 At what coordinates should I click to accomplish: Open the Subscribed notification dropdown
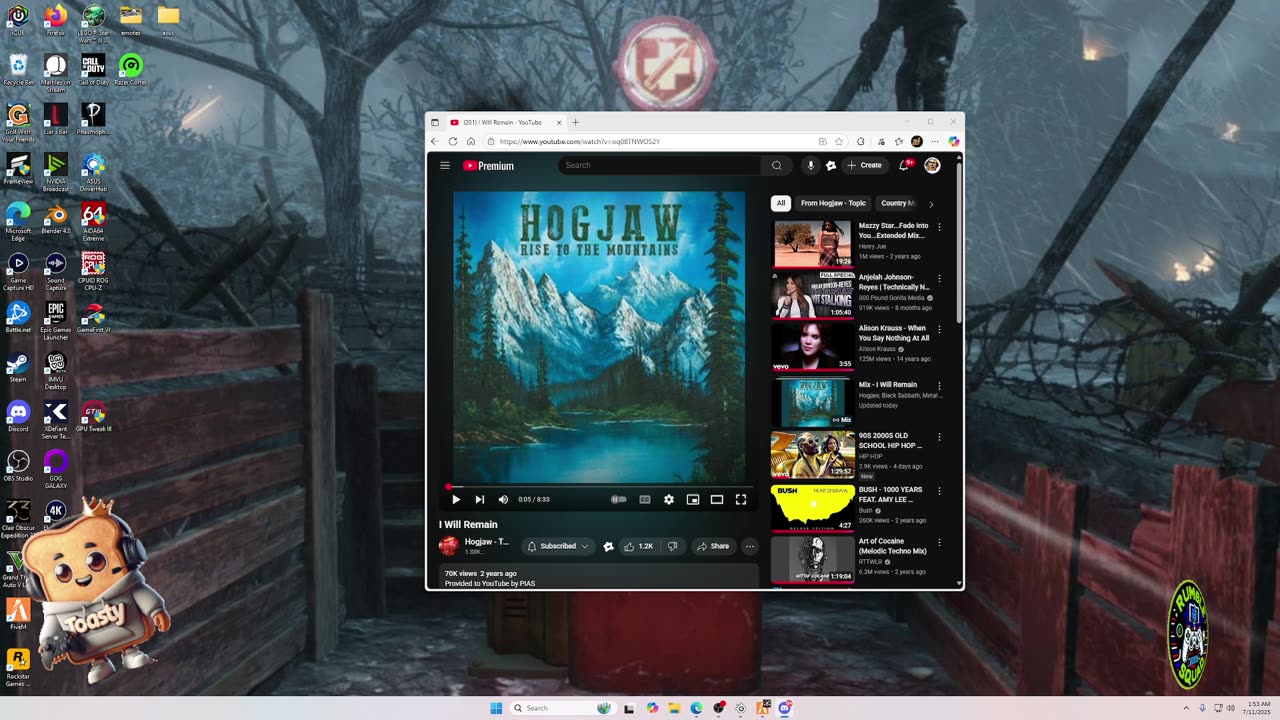point(558,546)
